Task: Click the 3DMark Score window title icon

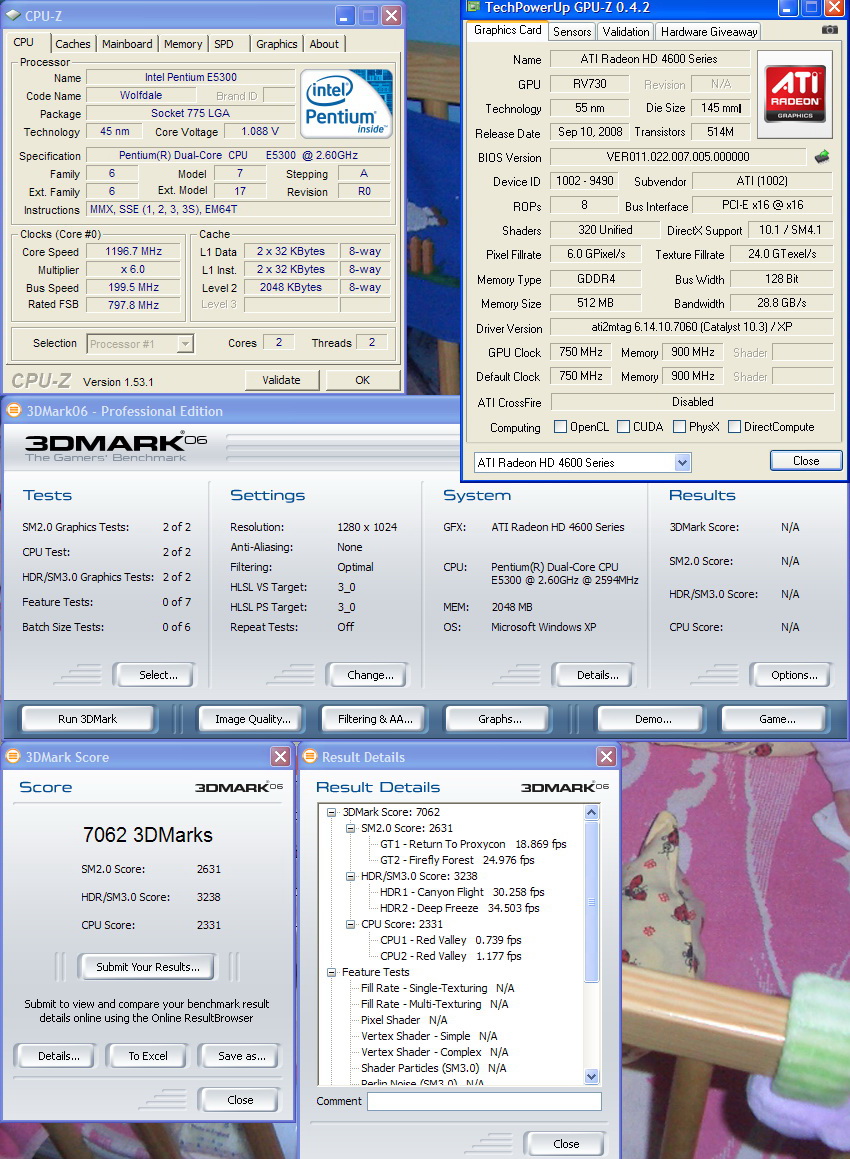Action: [x=13, y=757]
